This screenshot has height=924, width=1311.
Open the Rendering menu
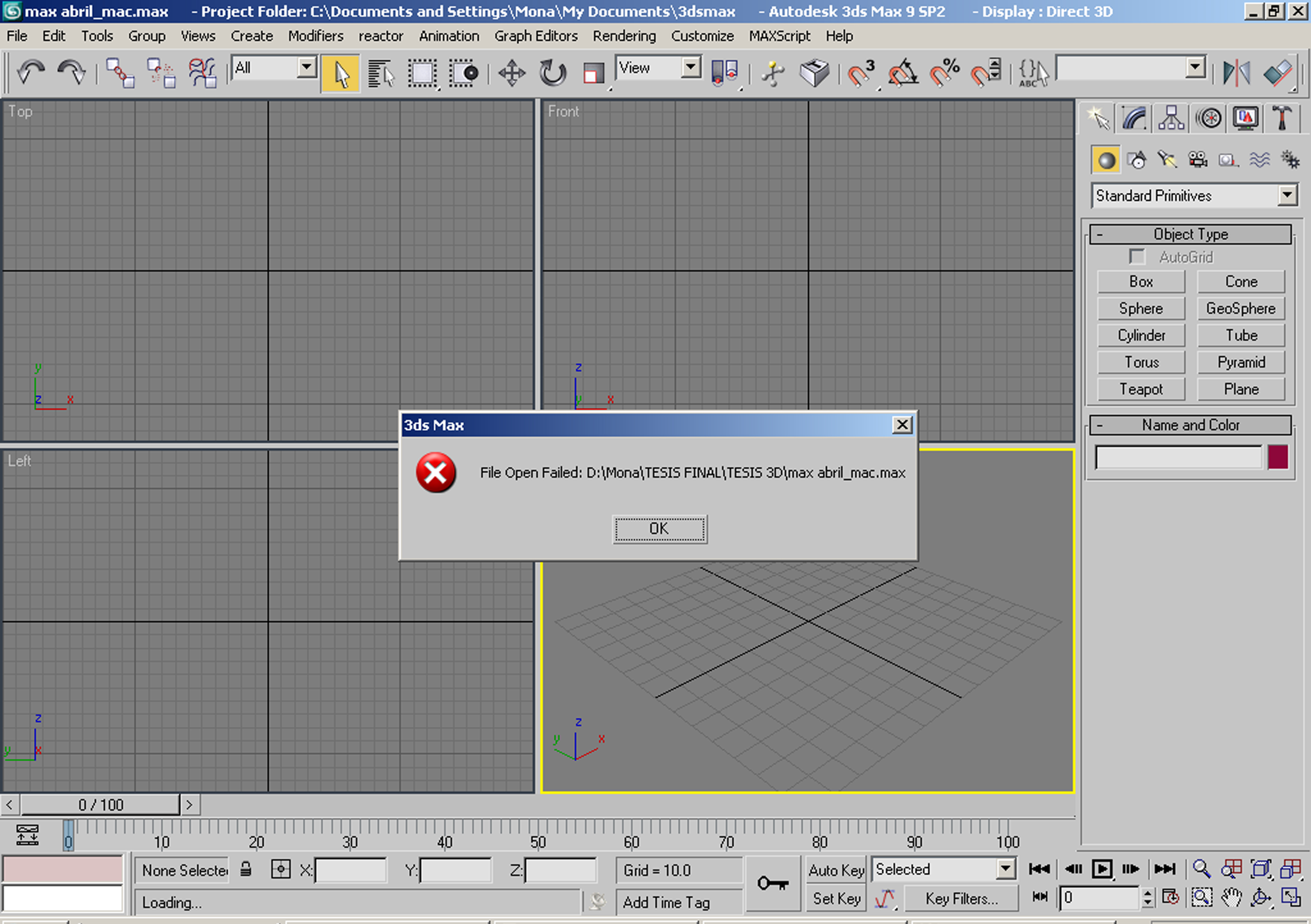623,36
